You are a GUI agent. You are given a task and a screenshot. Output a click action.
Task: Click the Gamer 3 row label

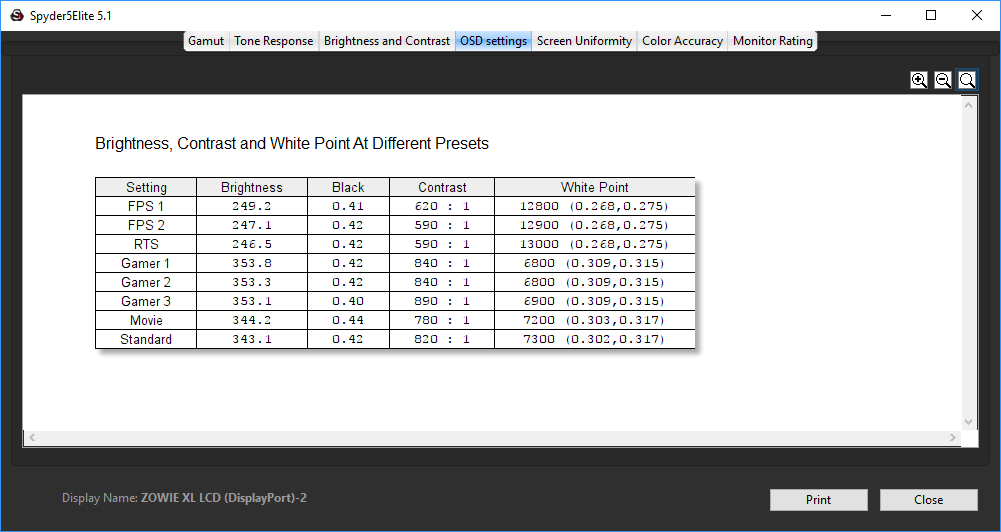[146, 301]
